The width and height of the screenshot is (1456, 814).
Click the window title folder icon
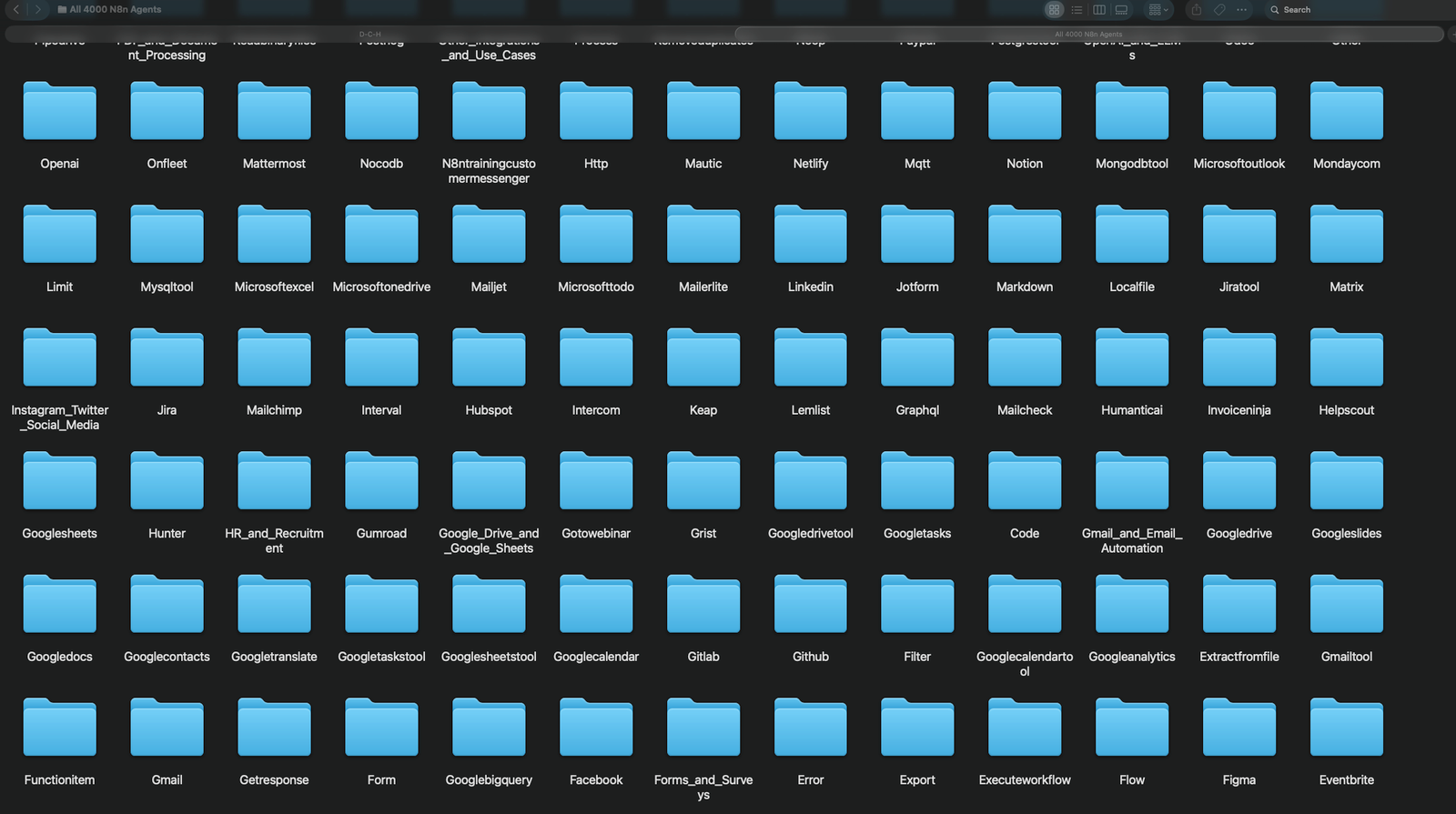[x=62, y=9]
